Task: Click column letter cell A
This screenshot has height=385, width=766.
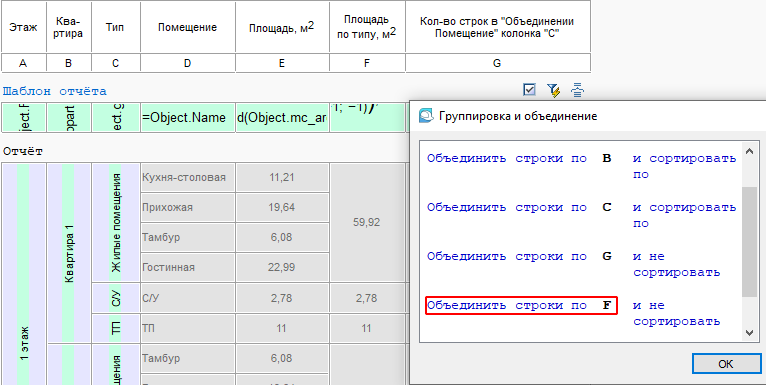Action: pos(23,63)
